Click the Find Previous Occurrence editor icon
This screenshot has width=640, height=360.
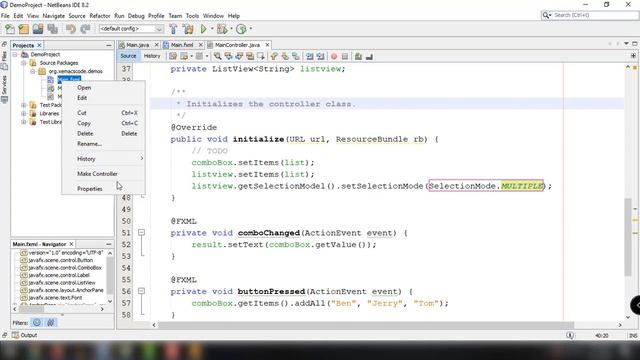point(228,56)
